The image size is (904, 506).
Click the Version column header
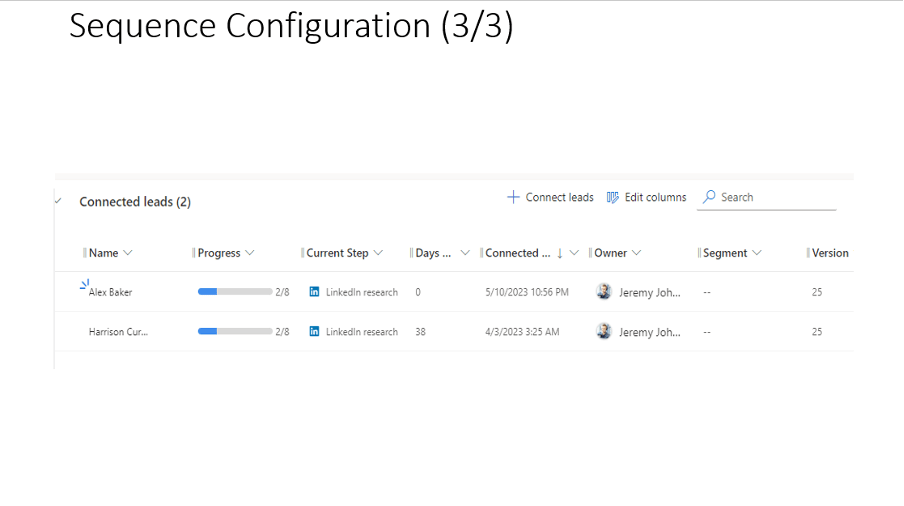(x=829, y=253)
